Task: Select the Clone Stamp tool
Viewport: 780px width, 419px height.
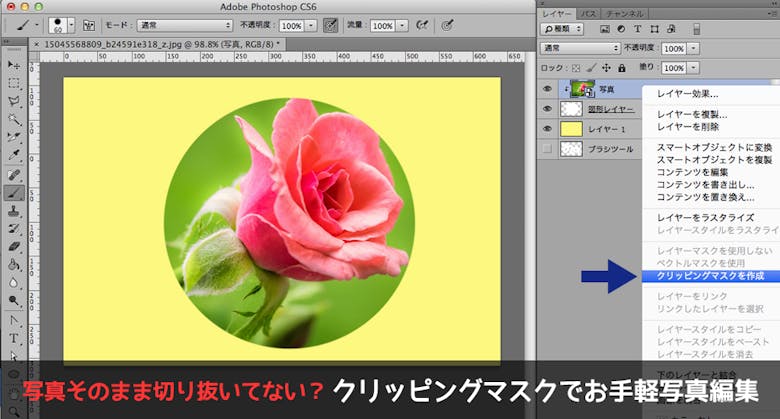Action: point(14,210)
